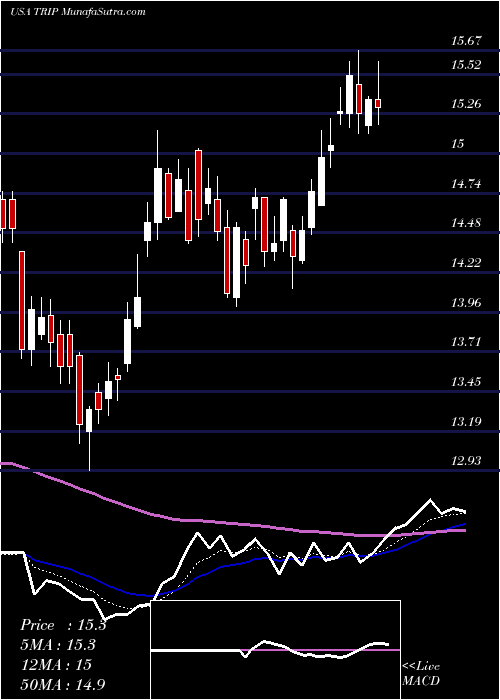This screenshot has height=700, width=500.
Task: Select the 15.52 price axis label
Action: click(466, 65)
